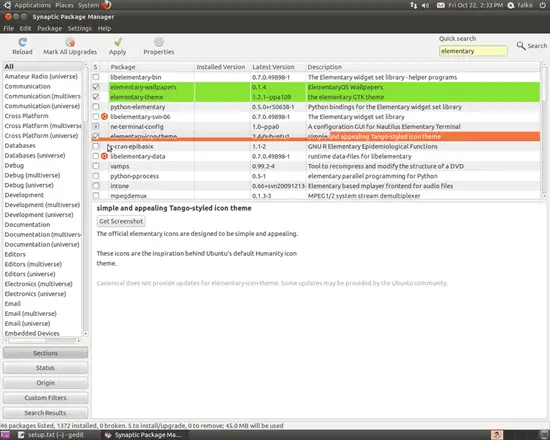
Task: Click the Apply checkmark icon
Action: click(x=118, y=42)
